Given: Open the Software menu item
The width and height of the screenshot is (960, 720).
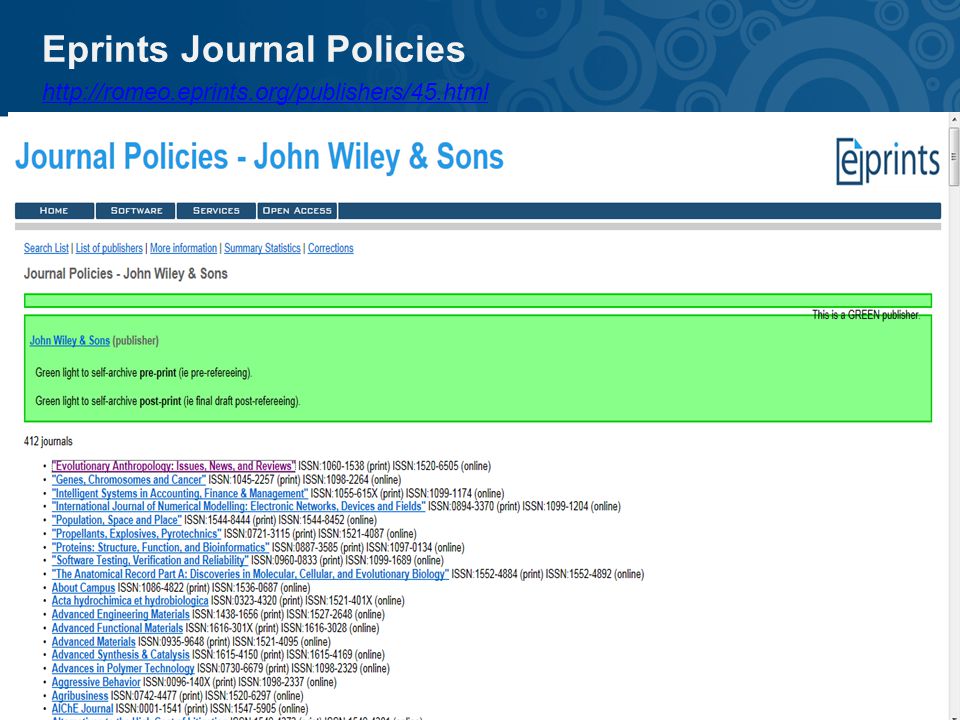Looking at the screenshot, I should 136,211.
